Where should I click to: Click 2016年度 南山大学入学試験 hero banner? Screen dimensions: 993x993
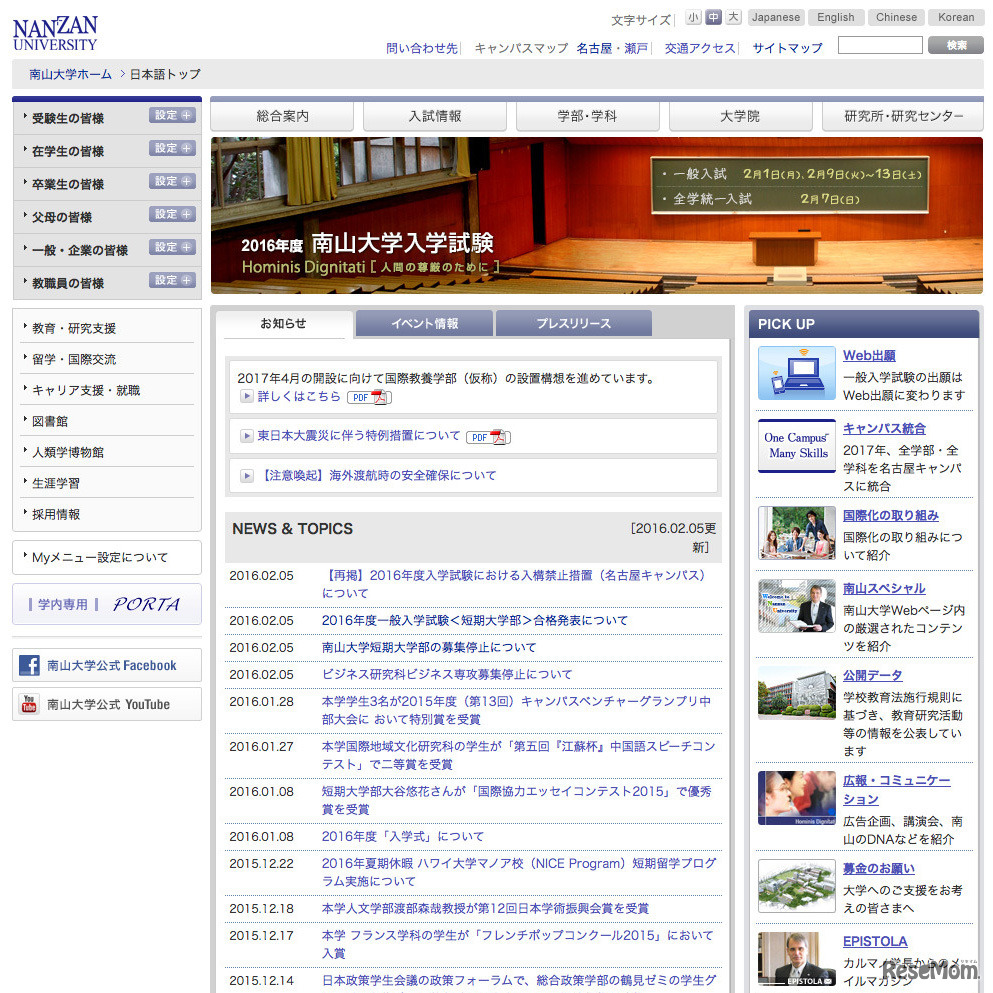[597, 215]
